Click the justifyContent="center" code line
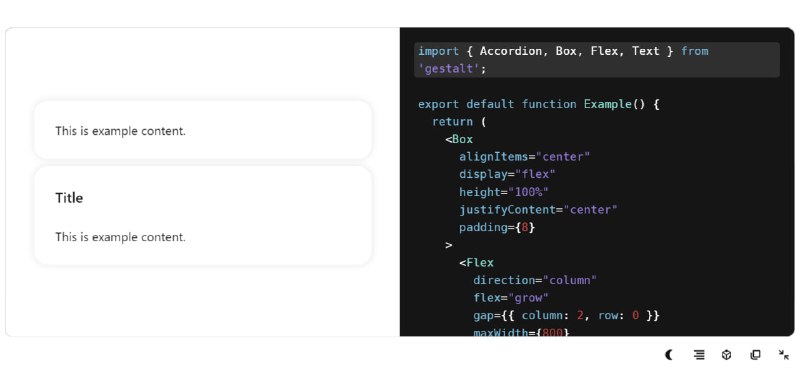The height and width of the screenshot is (392, 800). click(x=538, y=210)
